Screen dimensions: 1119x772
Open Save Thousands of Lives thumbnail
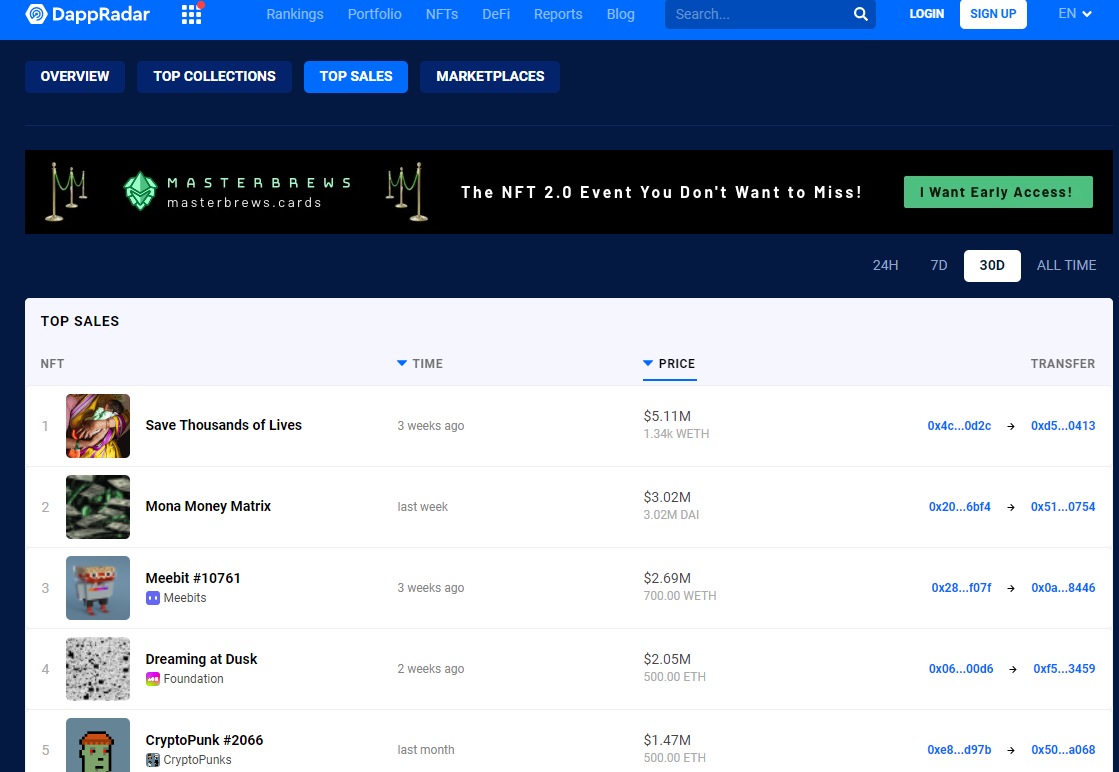click(98, 426)
